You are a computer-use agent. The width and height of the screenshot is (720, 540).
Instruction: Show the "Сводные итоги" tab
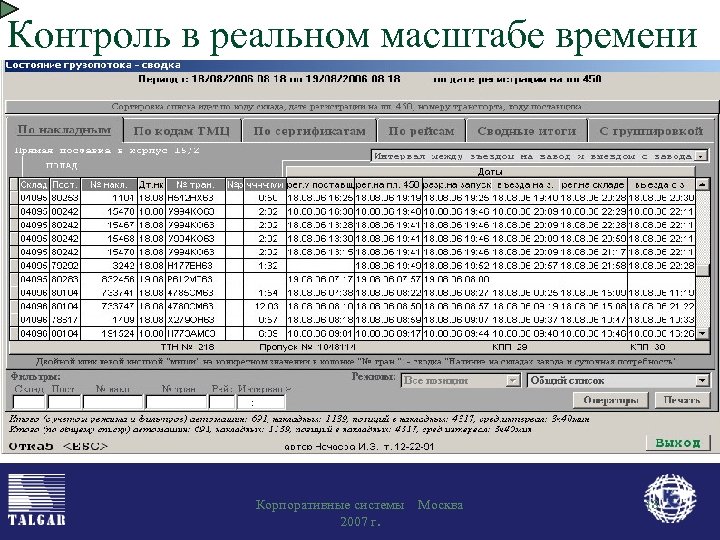pyautogui.click(x=526, y=131)
